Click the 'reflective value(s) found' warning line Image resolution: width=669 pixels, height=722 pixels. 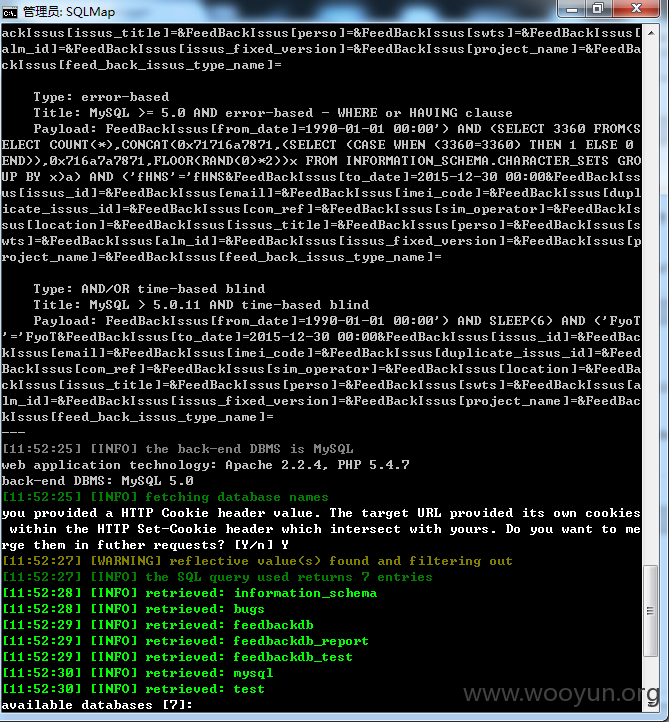257,561
